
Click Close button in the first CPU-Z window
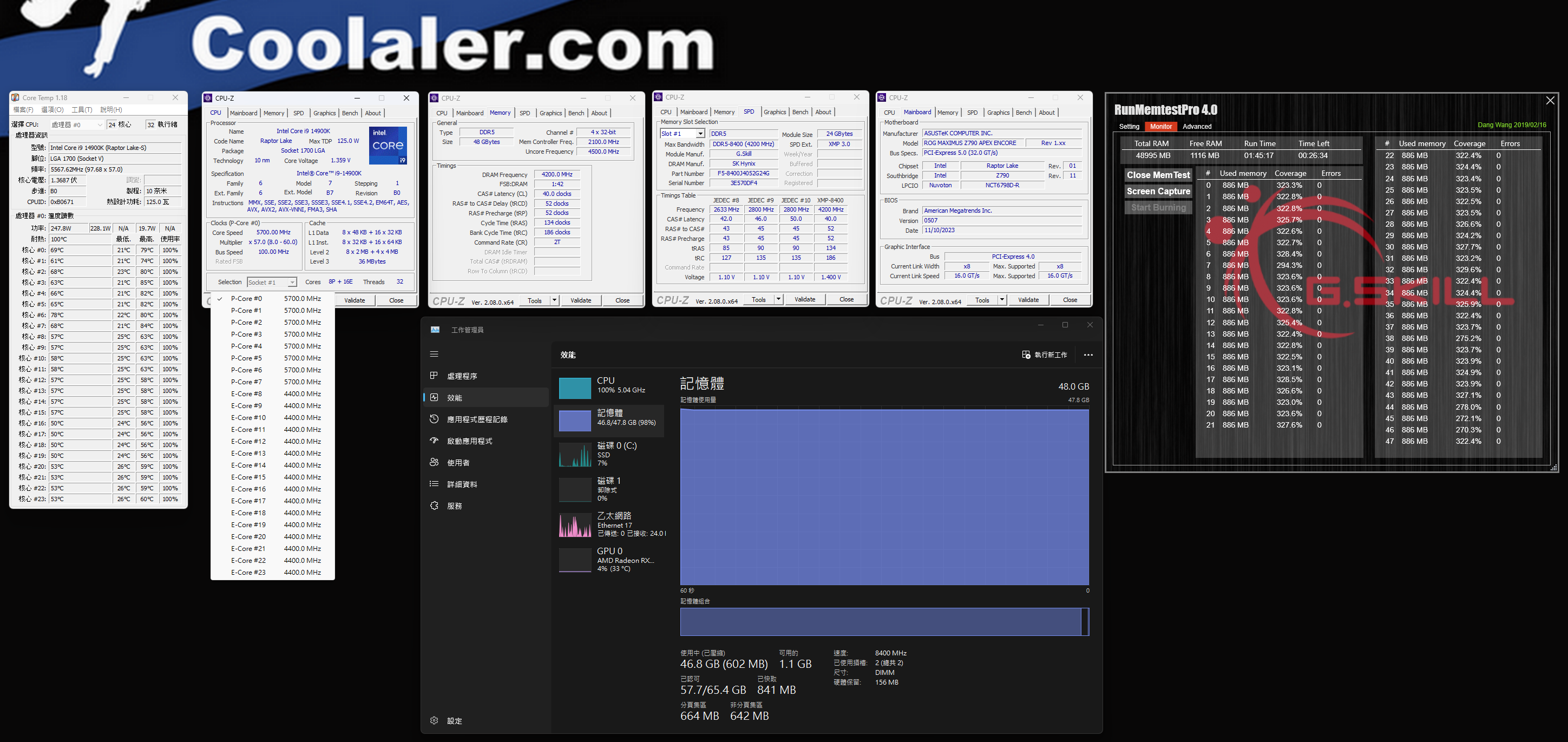point(396,301)
